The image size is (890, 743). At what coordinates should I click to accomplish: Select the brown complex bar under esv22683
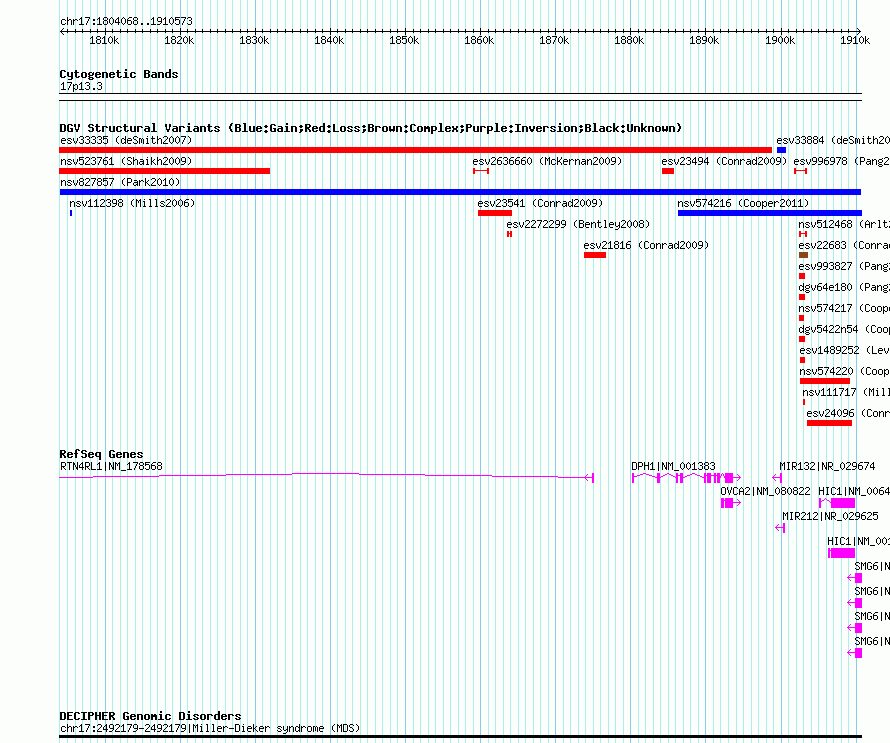[803, 255]
